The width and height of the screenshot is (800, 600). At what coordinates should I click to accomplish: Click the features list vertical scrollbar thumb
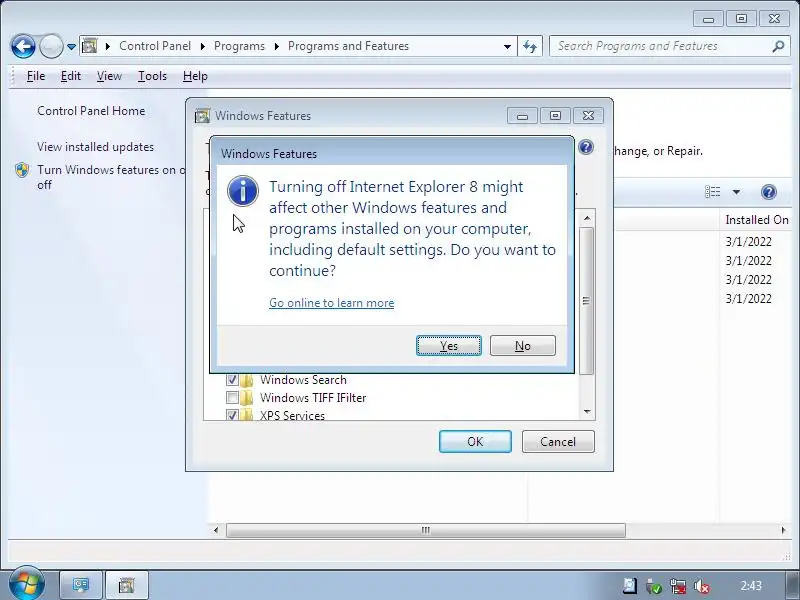[x=586, y=301]
